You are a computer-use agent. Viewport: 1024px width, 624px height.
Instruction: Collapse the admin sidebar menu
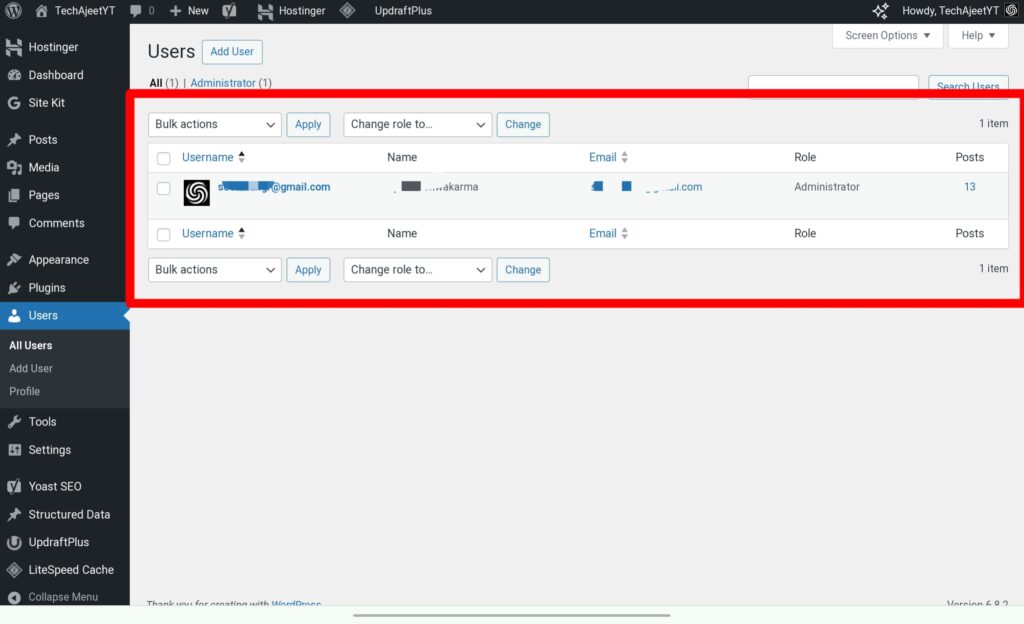pyautogui.click(x=62, y=597)
